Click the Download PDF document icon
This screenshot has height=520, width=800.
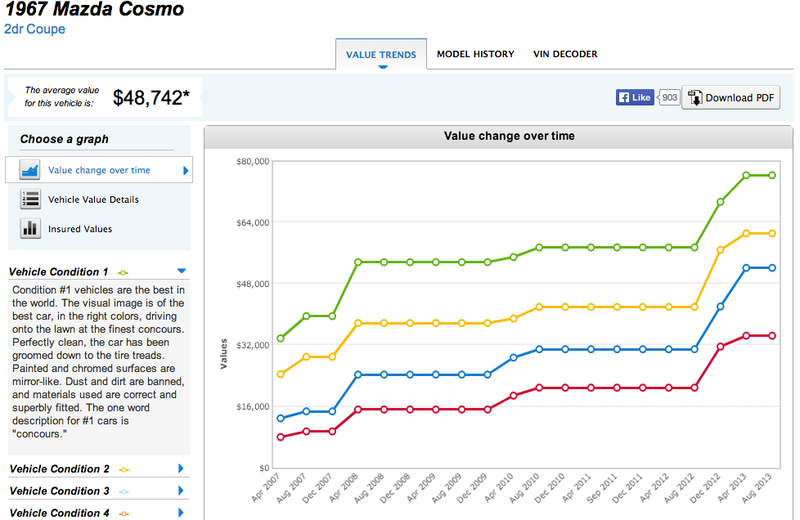coord(694,97)
